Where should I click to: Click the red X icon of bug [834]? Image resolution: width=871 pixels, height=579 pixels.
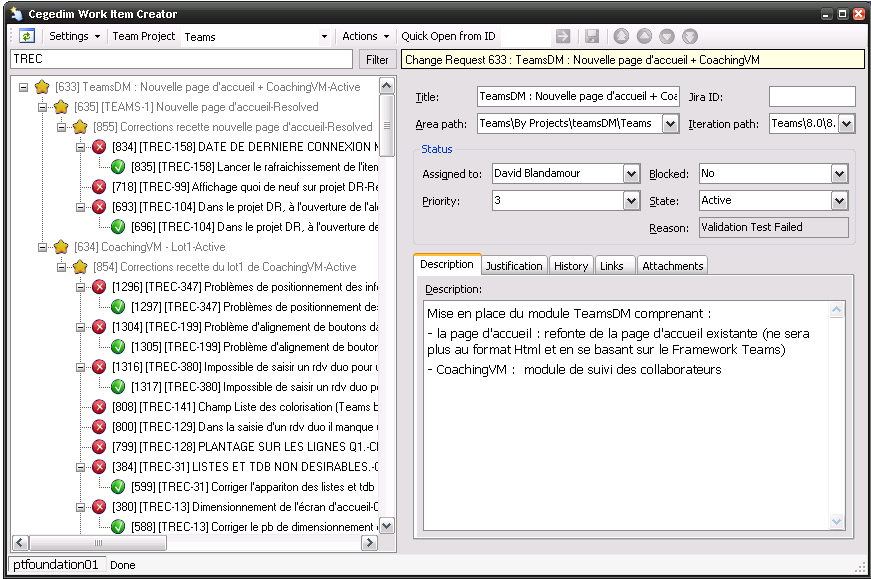(x=99, y=147)
